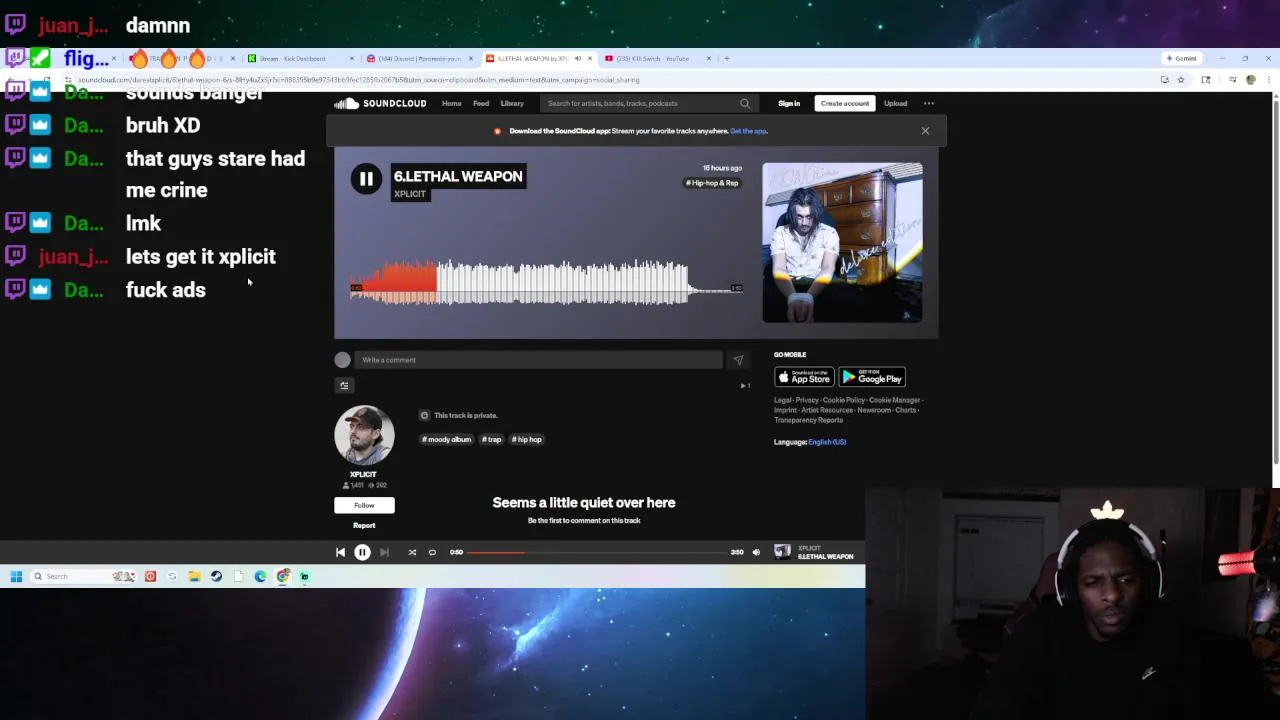
Task: Click the Sign in link
Action: pyautogui.click(x=789, y=103)
